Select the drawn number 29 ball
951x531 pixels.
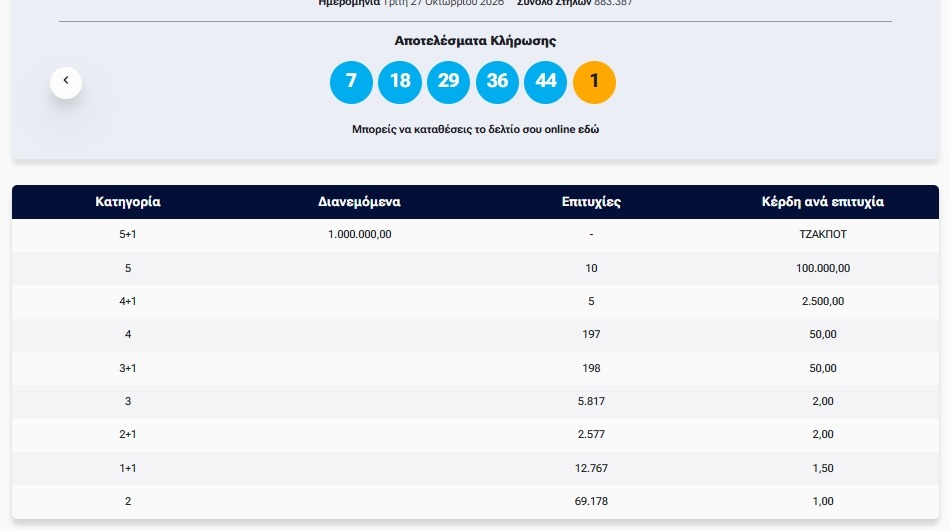[x=448, y=82]
